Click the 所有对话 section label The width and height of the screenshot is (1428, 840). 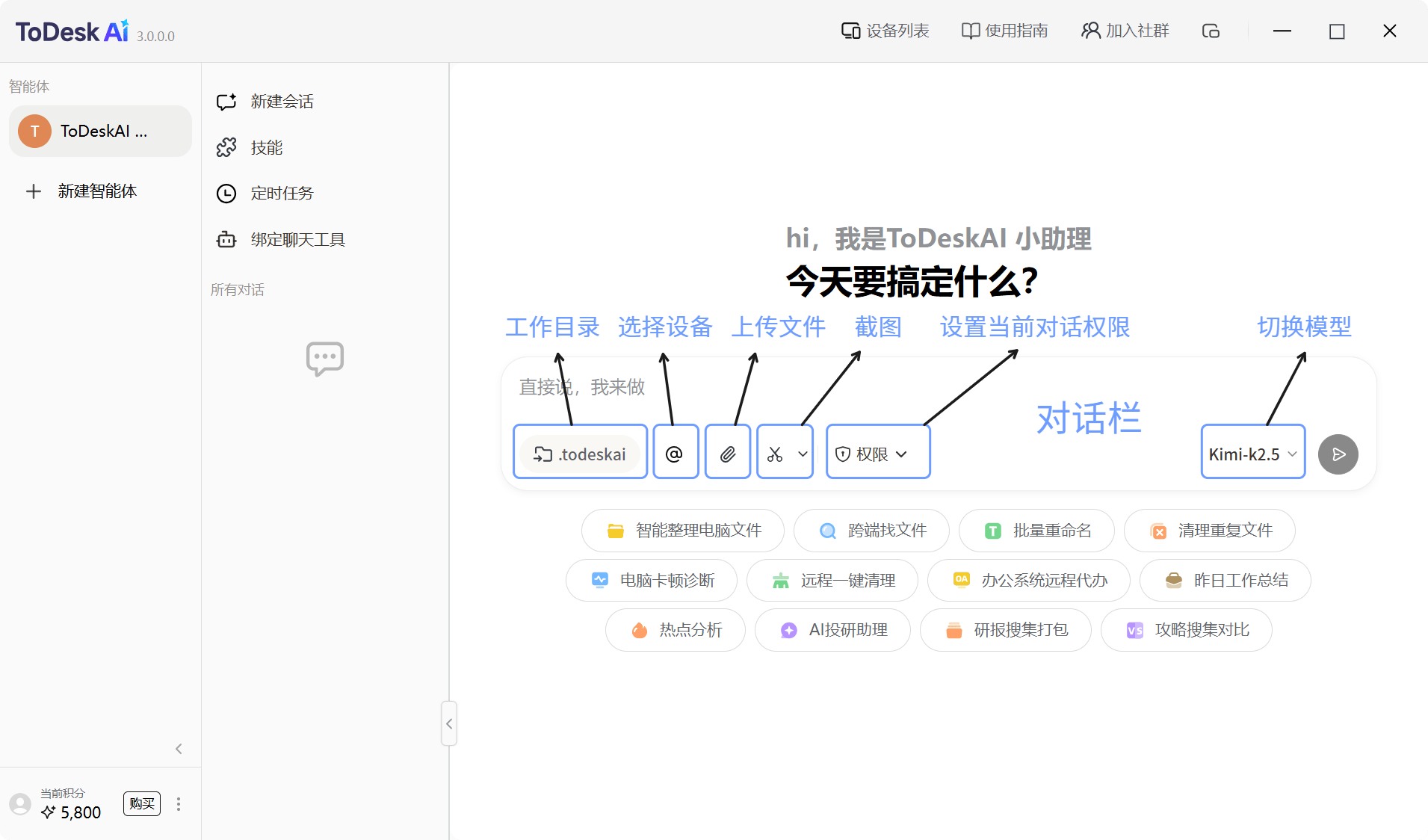[238, 290]
